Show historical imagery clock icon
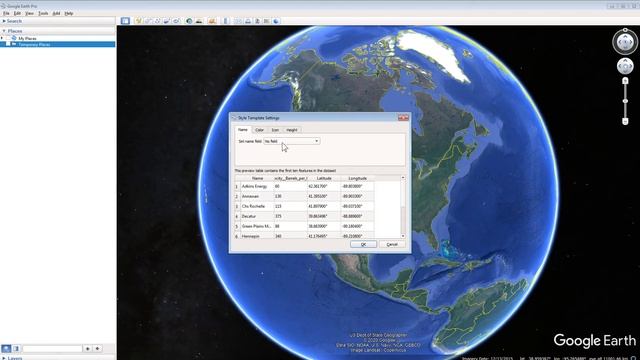This screenshot has width=640, height=360. tap(189, 21)
